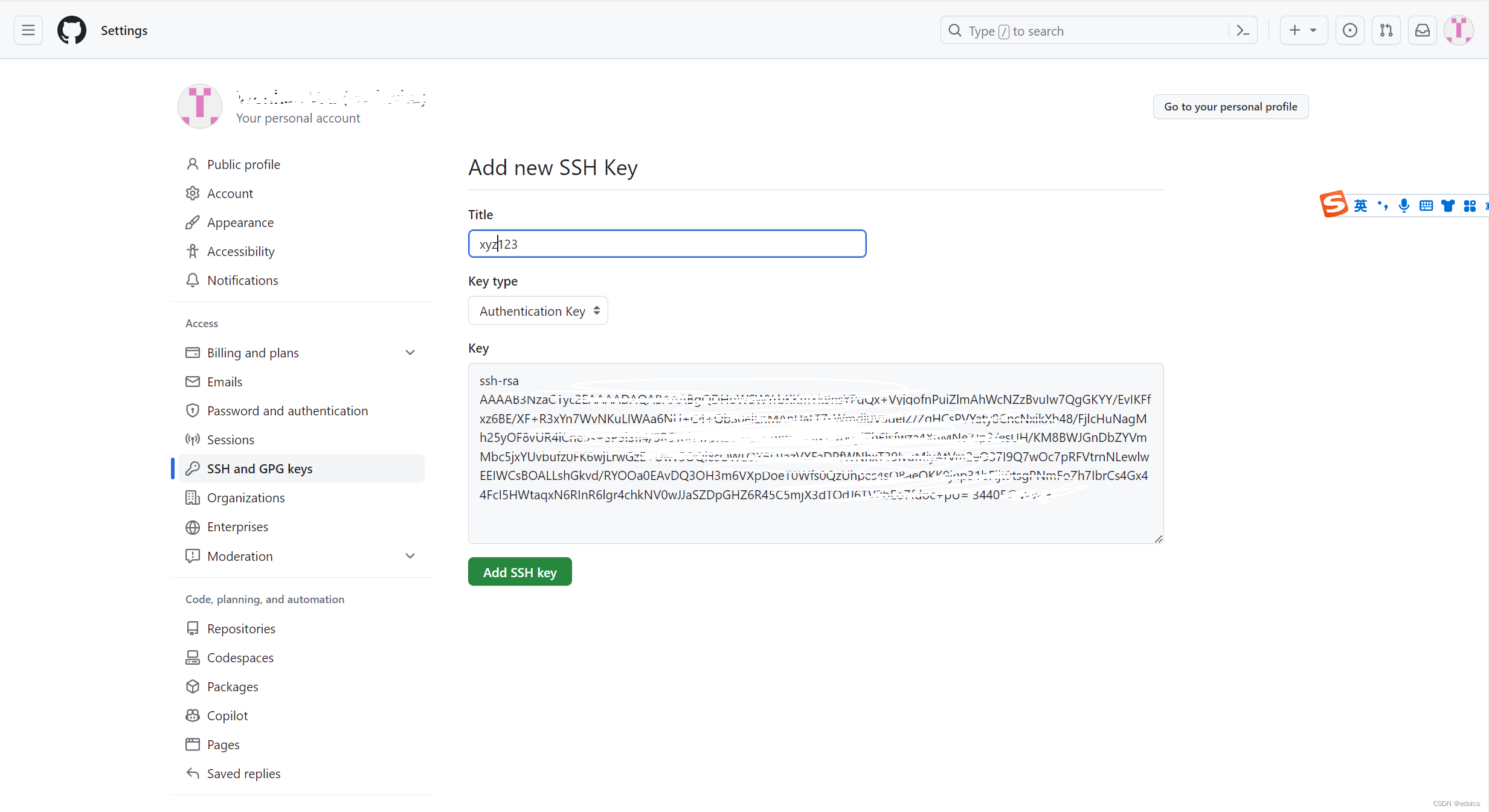
Task: Click the SSH and GPG keys sidebar icon
Action: click(x=192, y=468)
